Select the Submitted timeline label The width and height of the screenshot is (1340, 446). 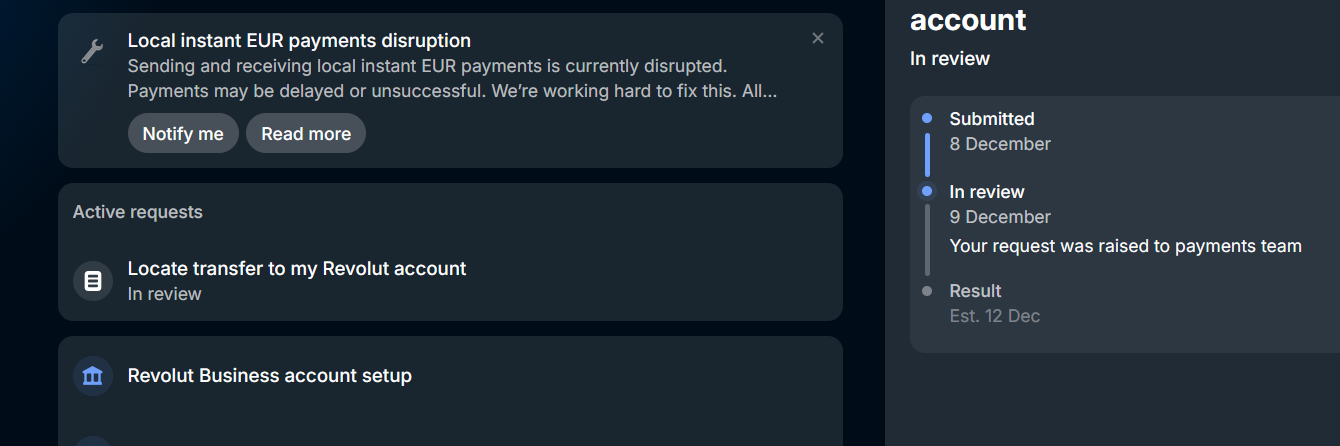992,119
